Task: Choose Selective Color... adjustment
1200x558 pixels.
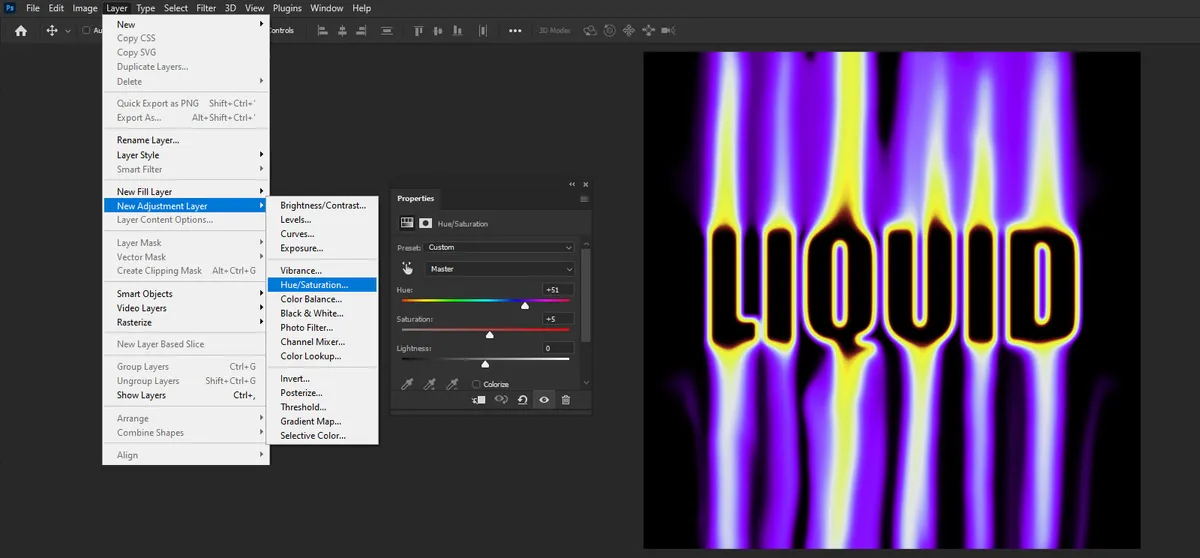Action: point(323,435)
